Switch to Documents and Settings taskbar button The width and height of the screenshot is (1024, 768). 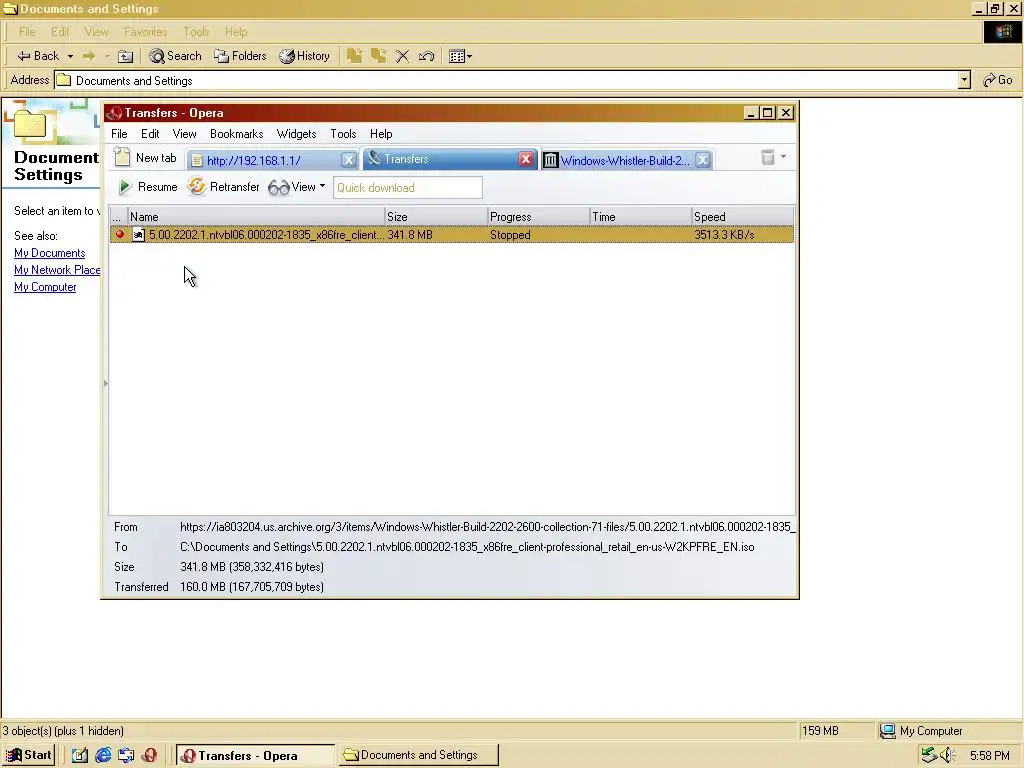pyautogui.click(x=419, y=756)
